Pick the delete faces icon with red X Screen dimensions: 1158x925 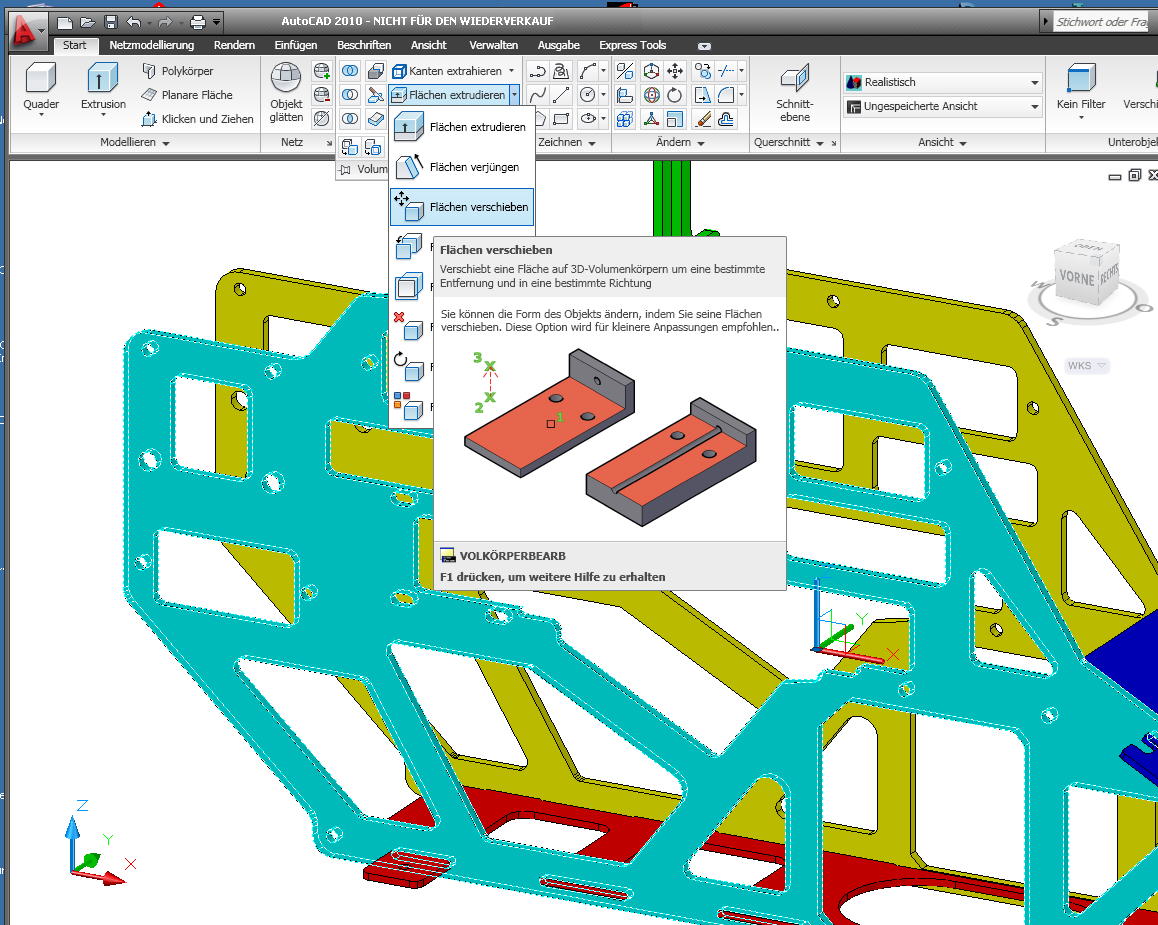coord(408,326)
